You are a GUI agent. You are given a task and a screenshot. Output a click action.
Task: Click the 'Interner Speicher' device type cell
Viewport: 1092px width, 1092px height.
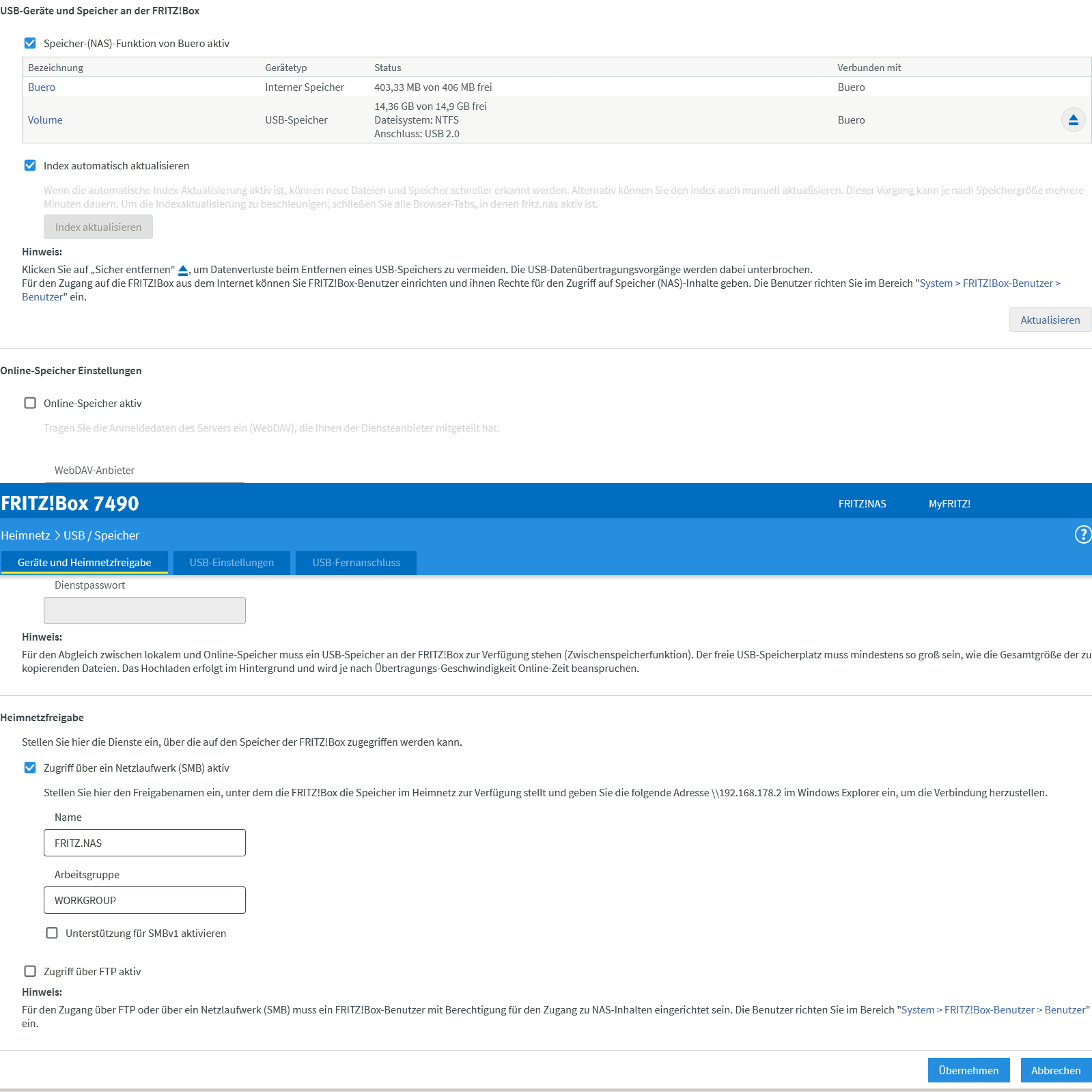[x=305, y=87]
